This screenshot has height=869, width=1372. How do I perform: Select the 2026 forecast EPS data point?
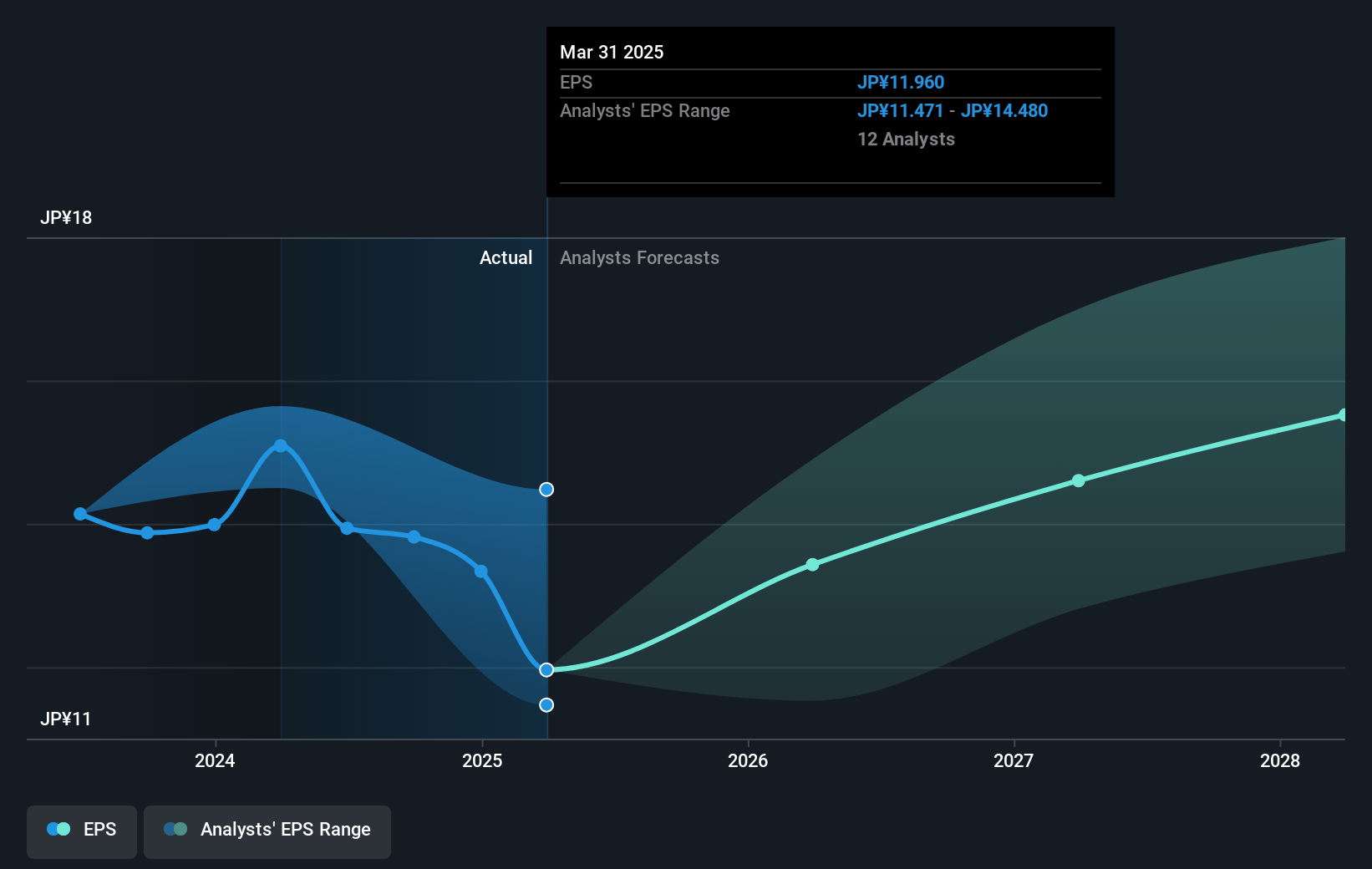[812, 565]
